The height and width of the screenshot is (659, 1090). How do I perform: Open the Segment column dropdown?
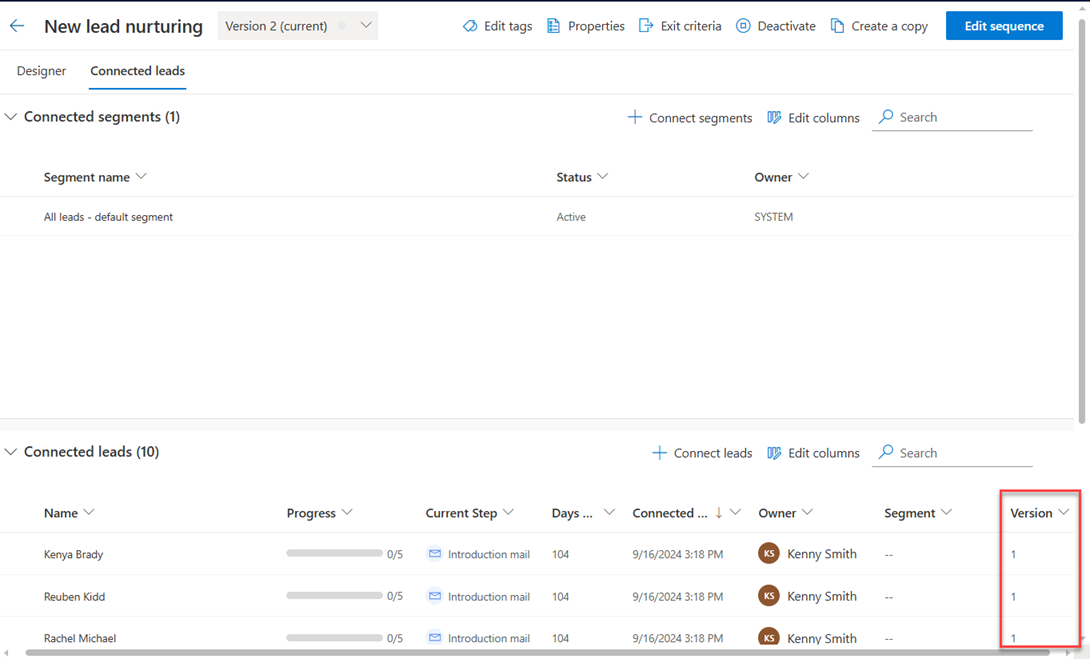click(x=946, y=512)
